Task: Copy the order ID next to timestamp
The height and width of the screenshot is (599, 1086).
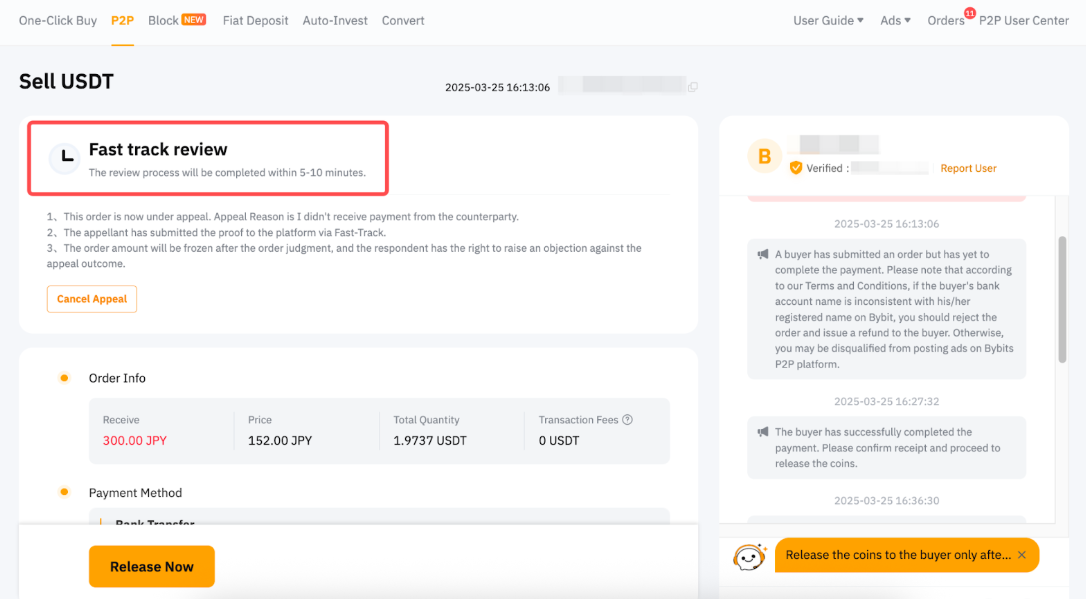Action: click(x=693, y=87)
